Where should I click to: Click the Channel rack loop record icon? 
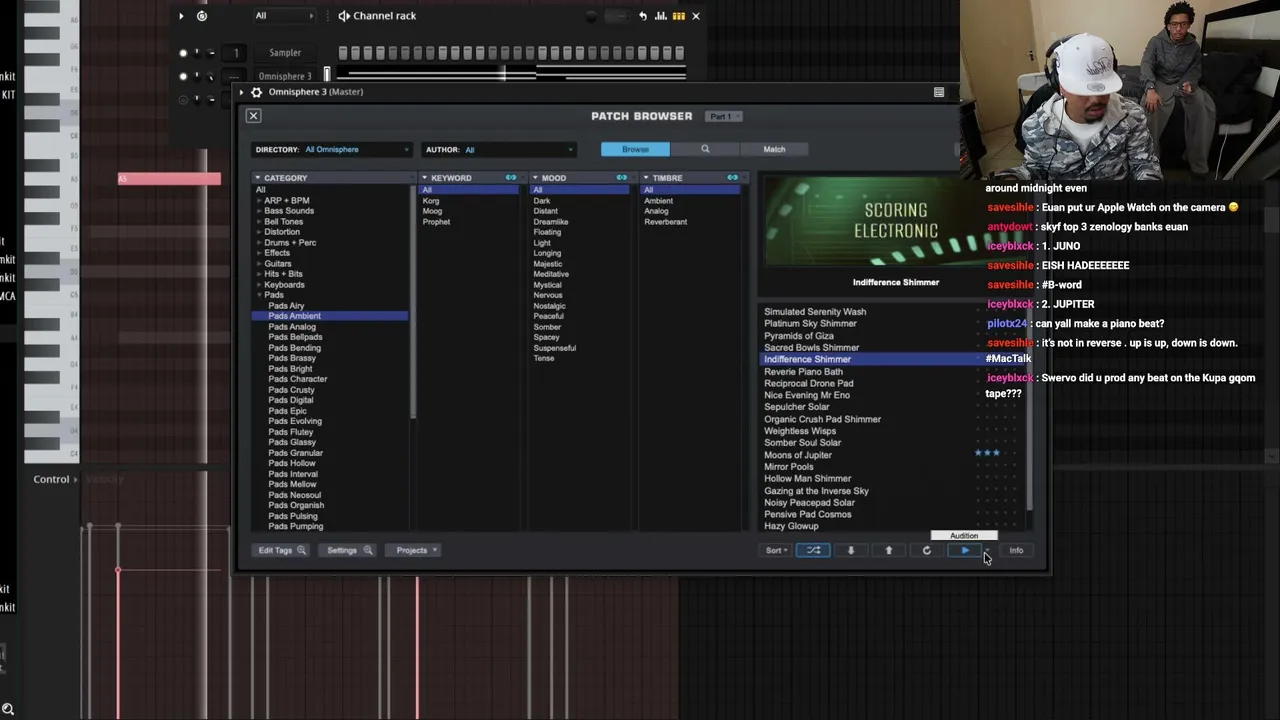(x=202, y=16)
